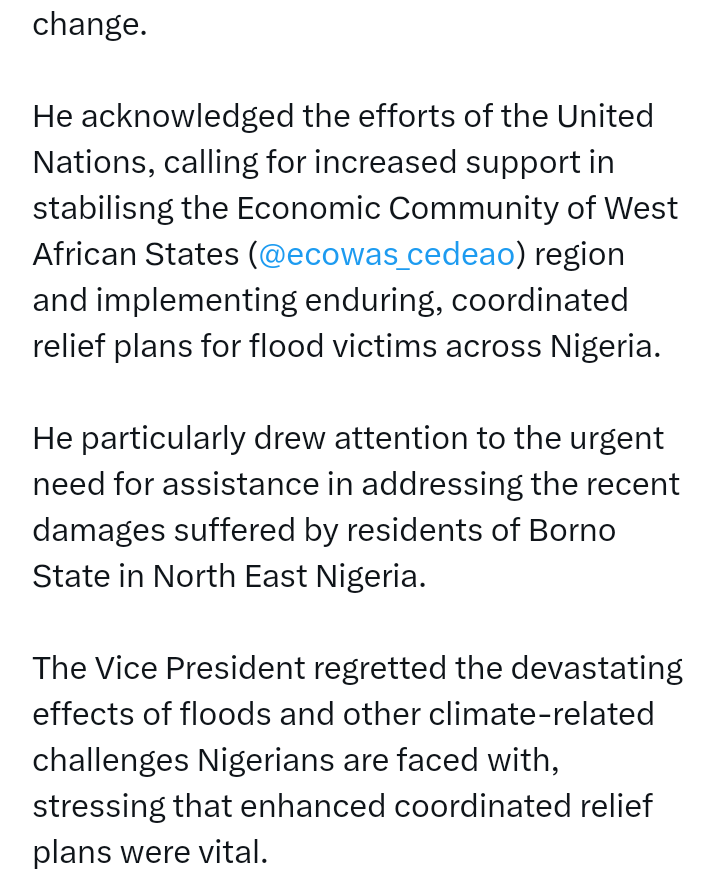Click the phrase "Economic Community of West"
This screenshot has height=884, width=720.
point(457,208)
